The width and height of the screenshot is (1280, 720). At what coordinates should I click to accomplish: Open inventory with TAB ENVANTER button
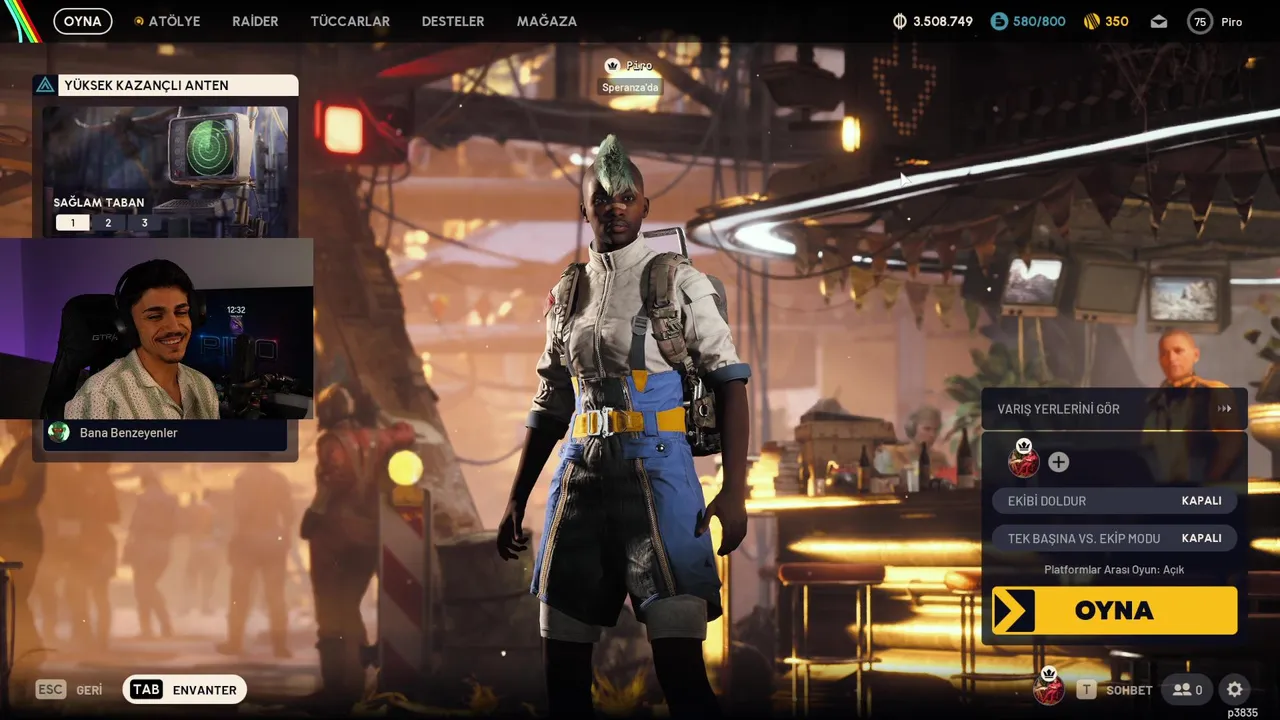[185, 690]
